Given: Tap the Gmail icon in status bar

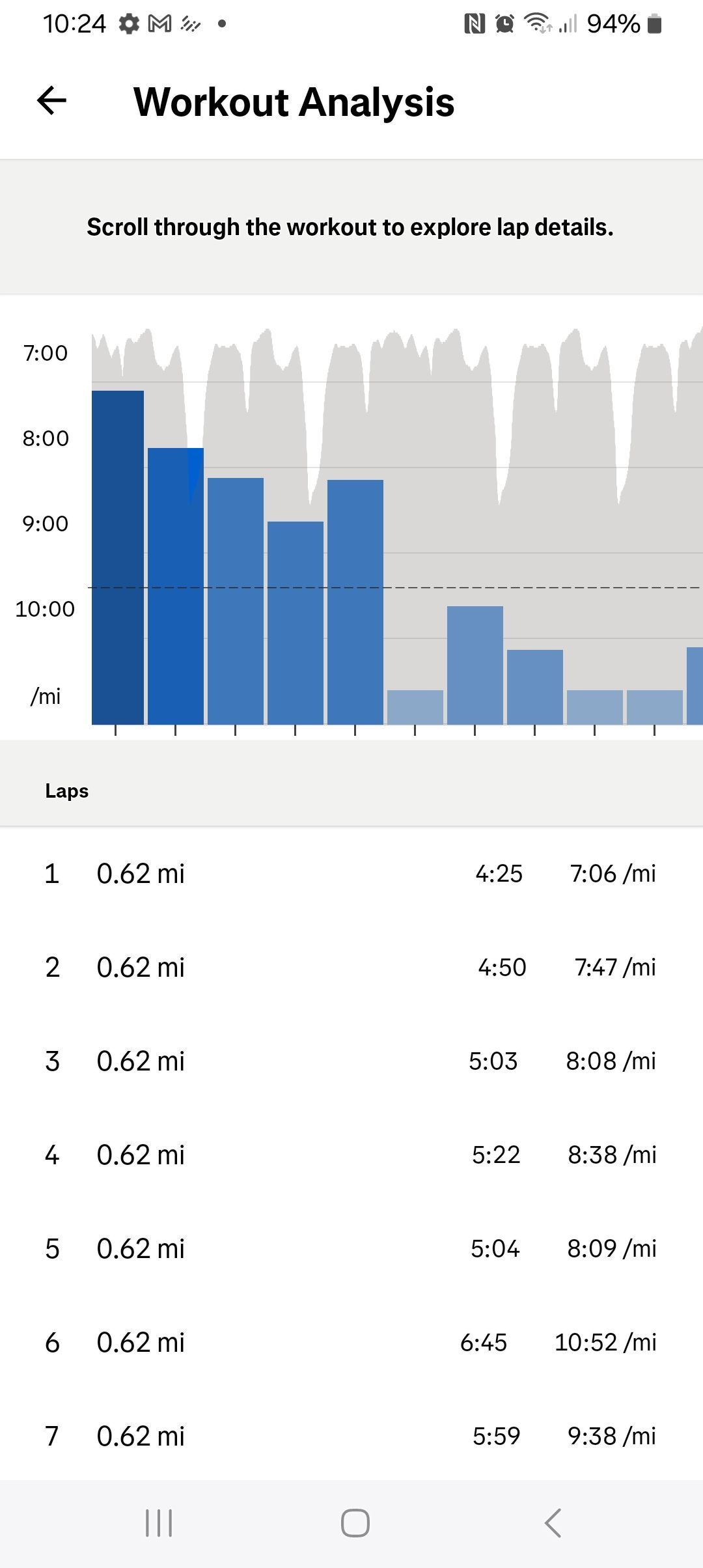Looking at the screenshot, I should (x=160, y=24).
